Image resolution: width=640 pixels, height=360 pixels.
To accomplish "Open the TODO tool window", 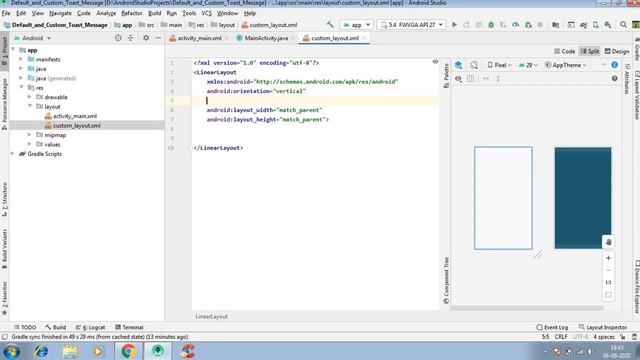I will coord(25,327).
